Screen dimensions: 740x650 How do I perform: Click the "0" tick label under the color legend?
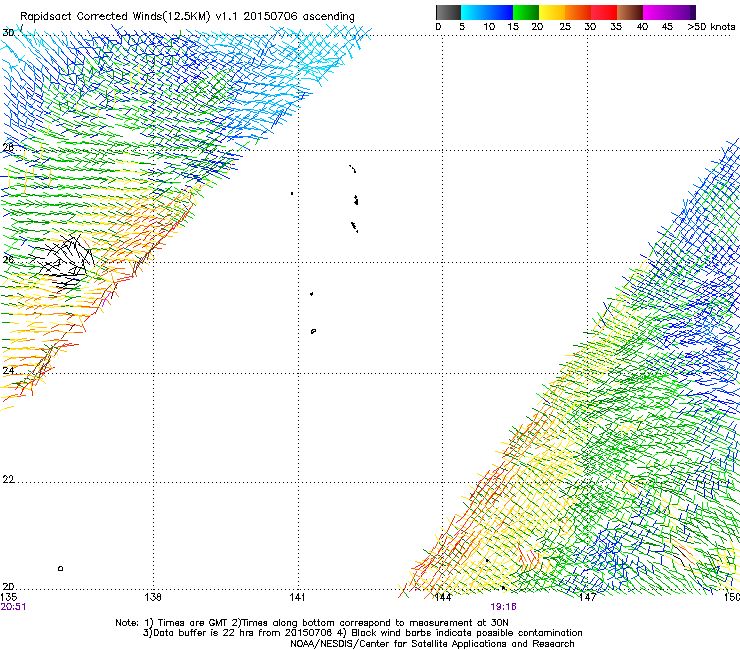tap(438, 27)
